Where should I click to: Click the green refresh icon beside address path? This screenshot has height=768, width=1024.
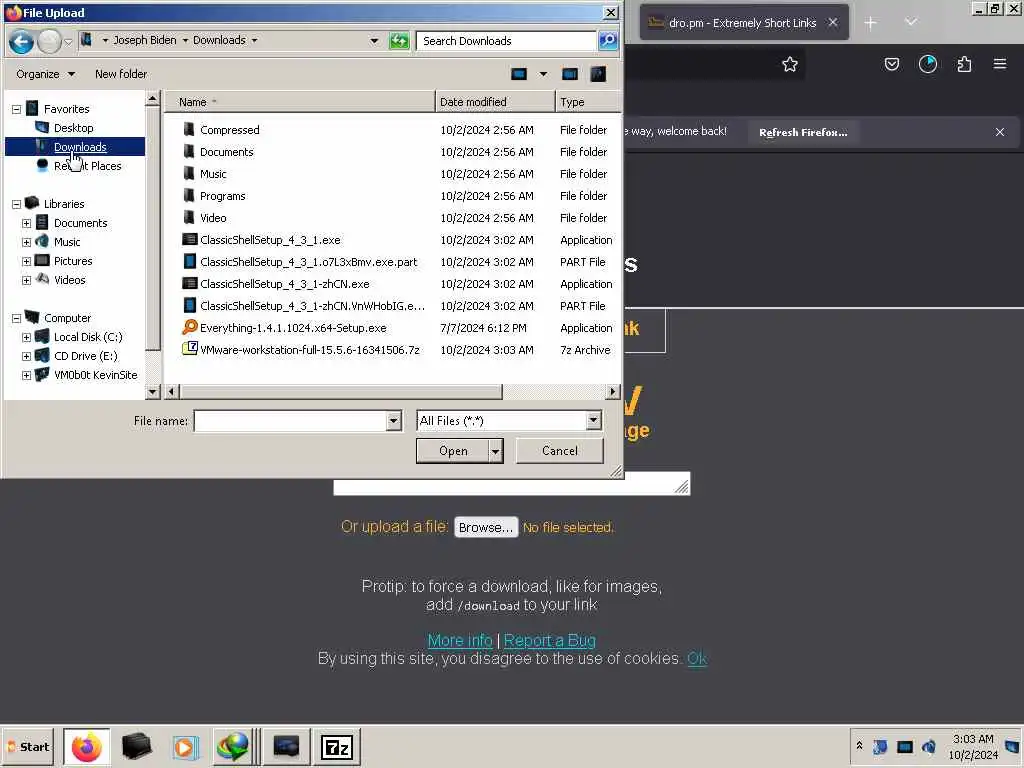pyautogui.click(x=399, y=41)
